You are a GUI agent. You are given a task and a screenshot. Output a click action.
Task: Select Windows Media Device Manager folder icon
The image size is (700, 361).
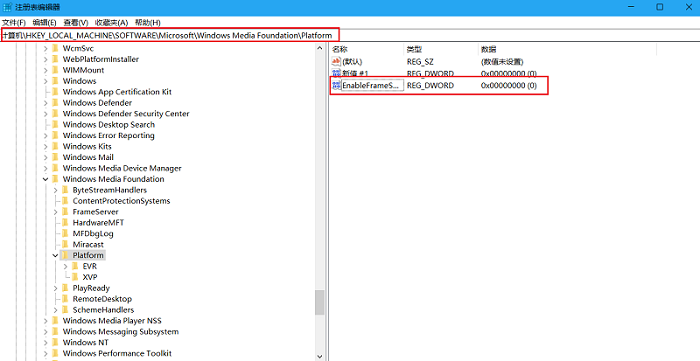[x=55, y=168]
